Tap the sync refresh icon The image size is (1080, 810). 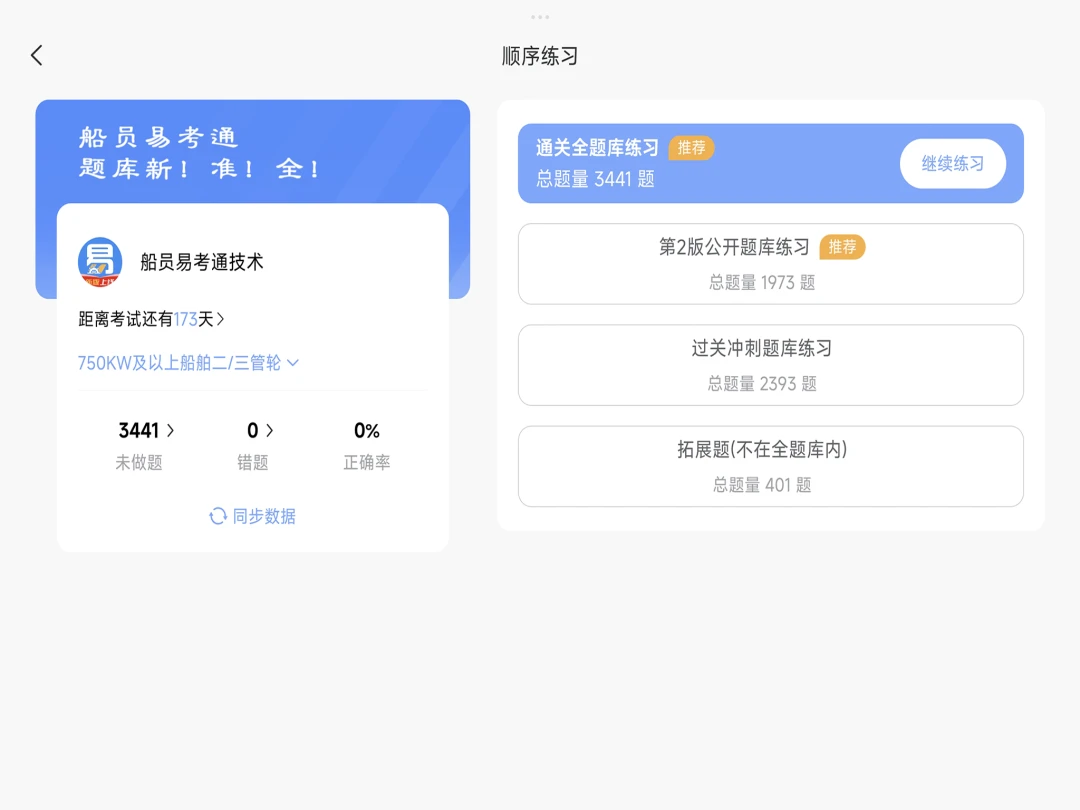tap(218, 516)
